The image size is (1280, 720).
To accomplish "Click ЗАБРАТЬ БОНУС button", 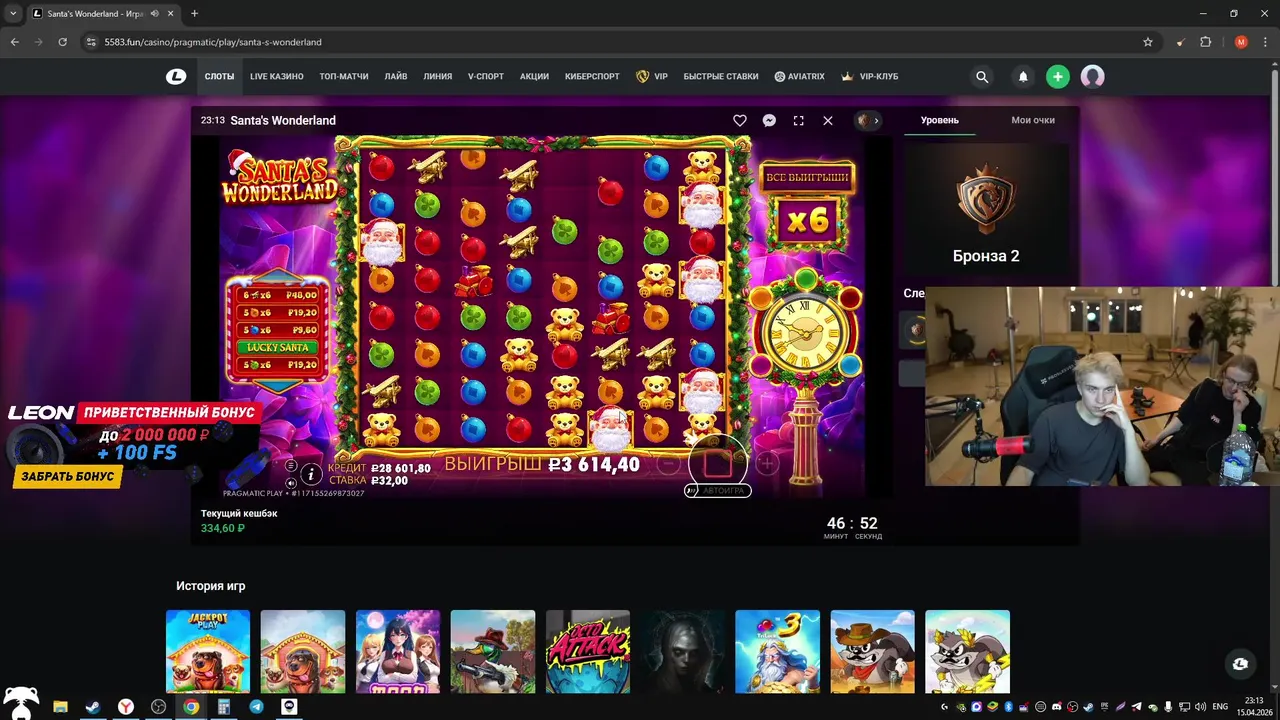I will [x=67, y=477].
